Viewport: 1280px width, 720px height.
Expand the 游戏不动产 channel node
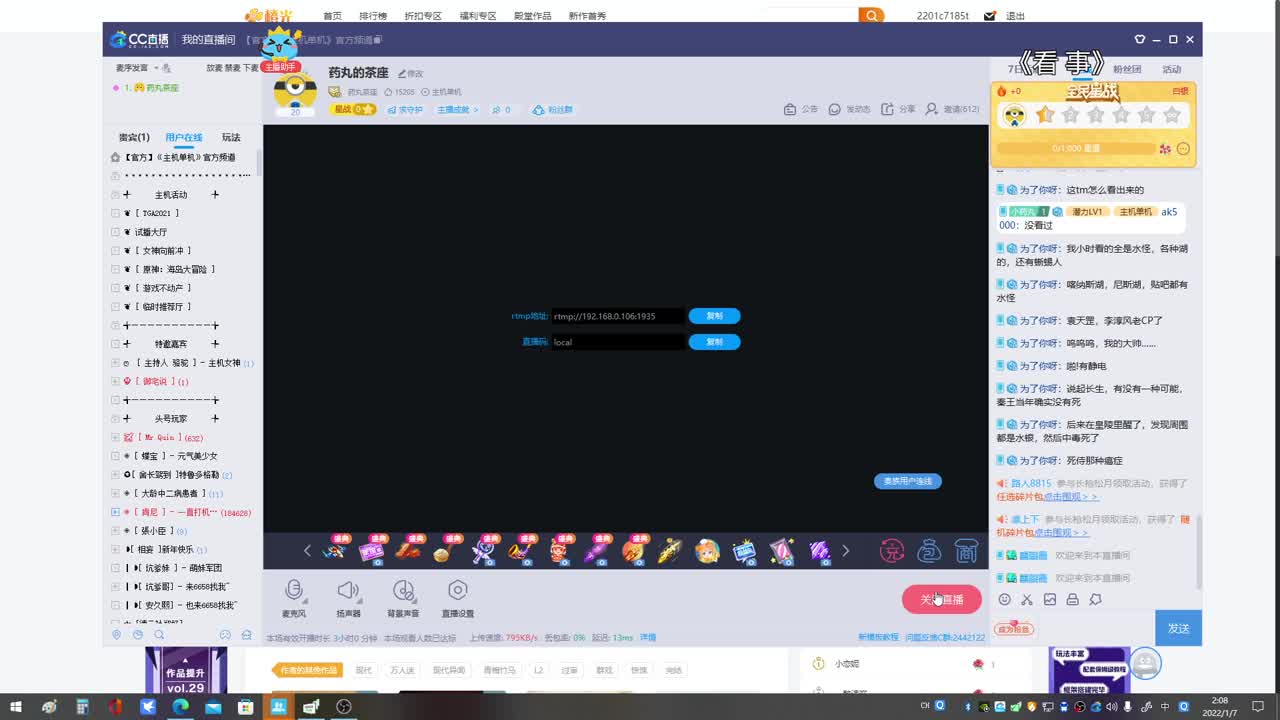(x=115, y=288)
